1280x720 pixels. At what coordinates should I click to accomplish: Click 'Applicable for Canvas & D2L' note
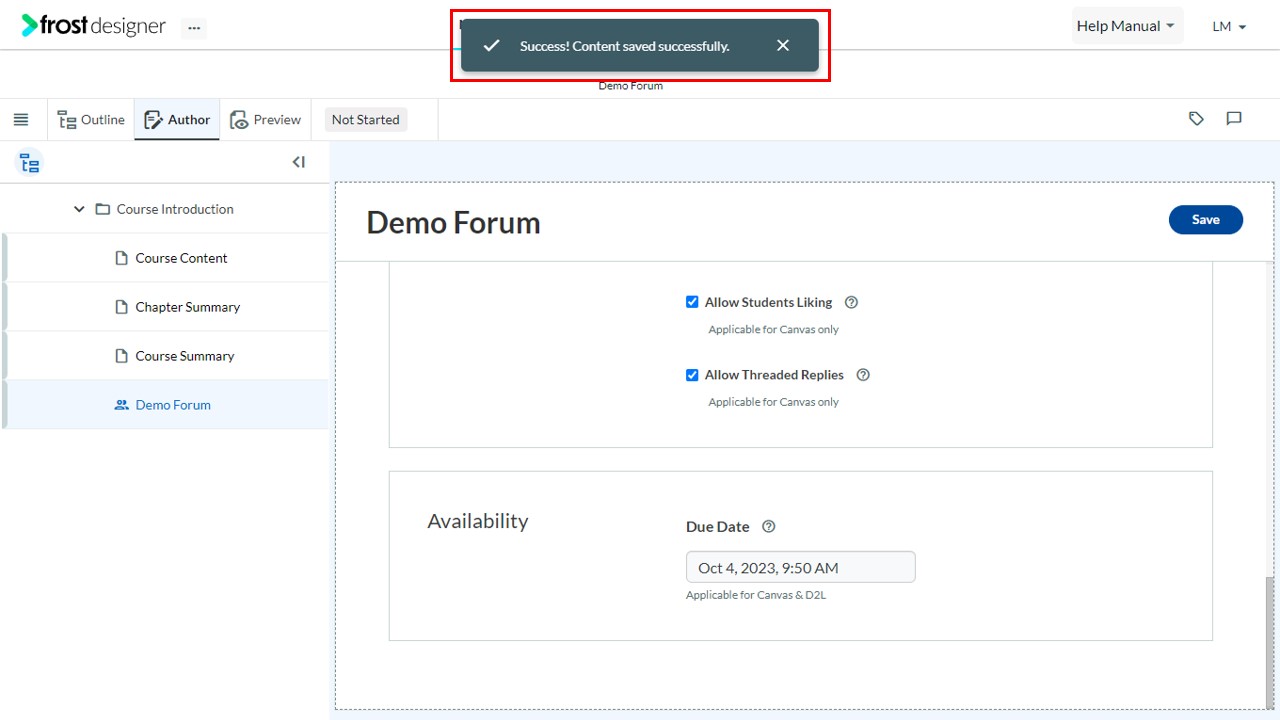click(x=756, y=595)
